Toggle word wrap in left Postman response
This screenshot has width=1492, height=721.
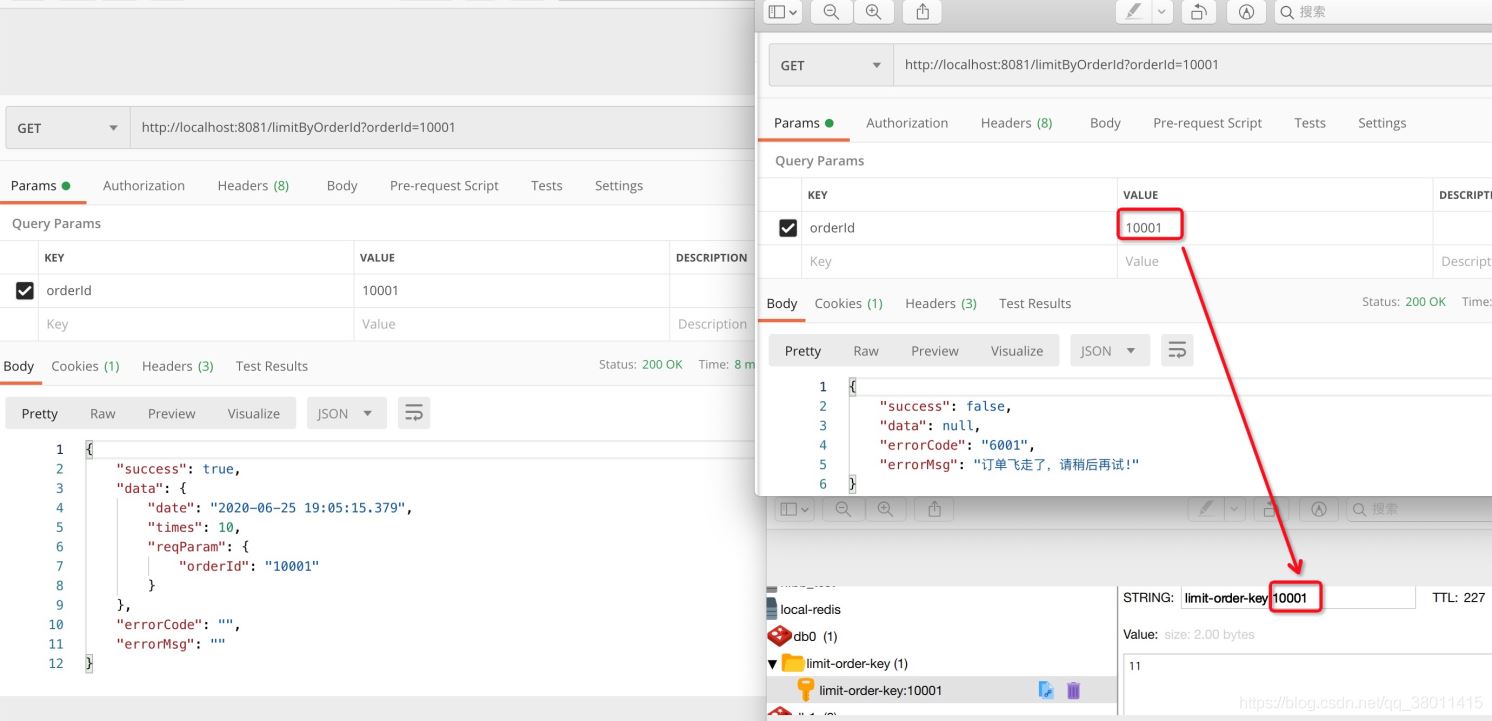(x=414, y=413)
